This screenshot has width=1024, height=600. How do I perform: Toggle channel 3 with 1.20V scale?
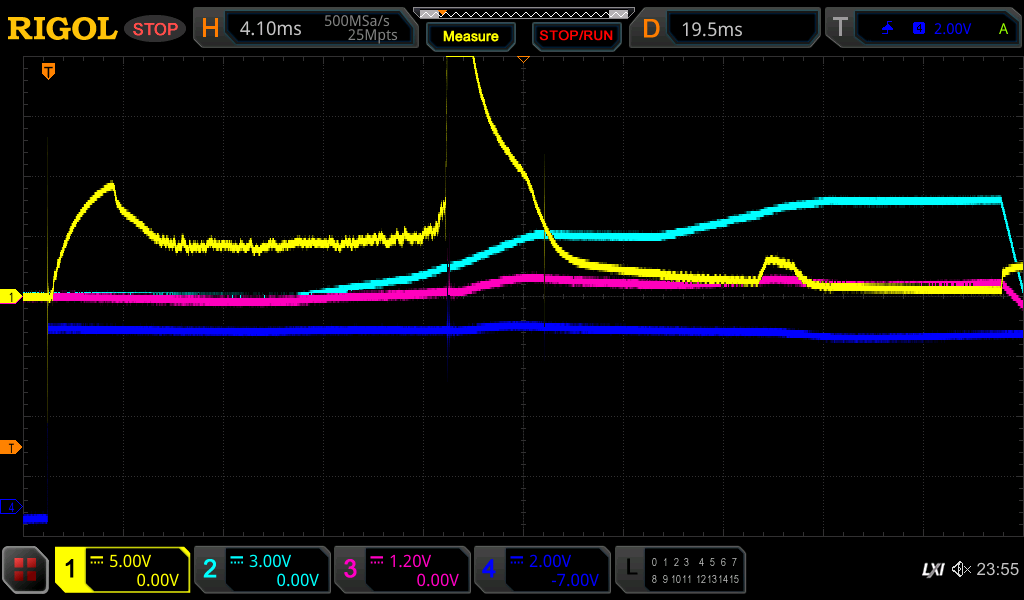[401, 570]
